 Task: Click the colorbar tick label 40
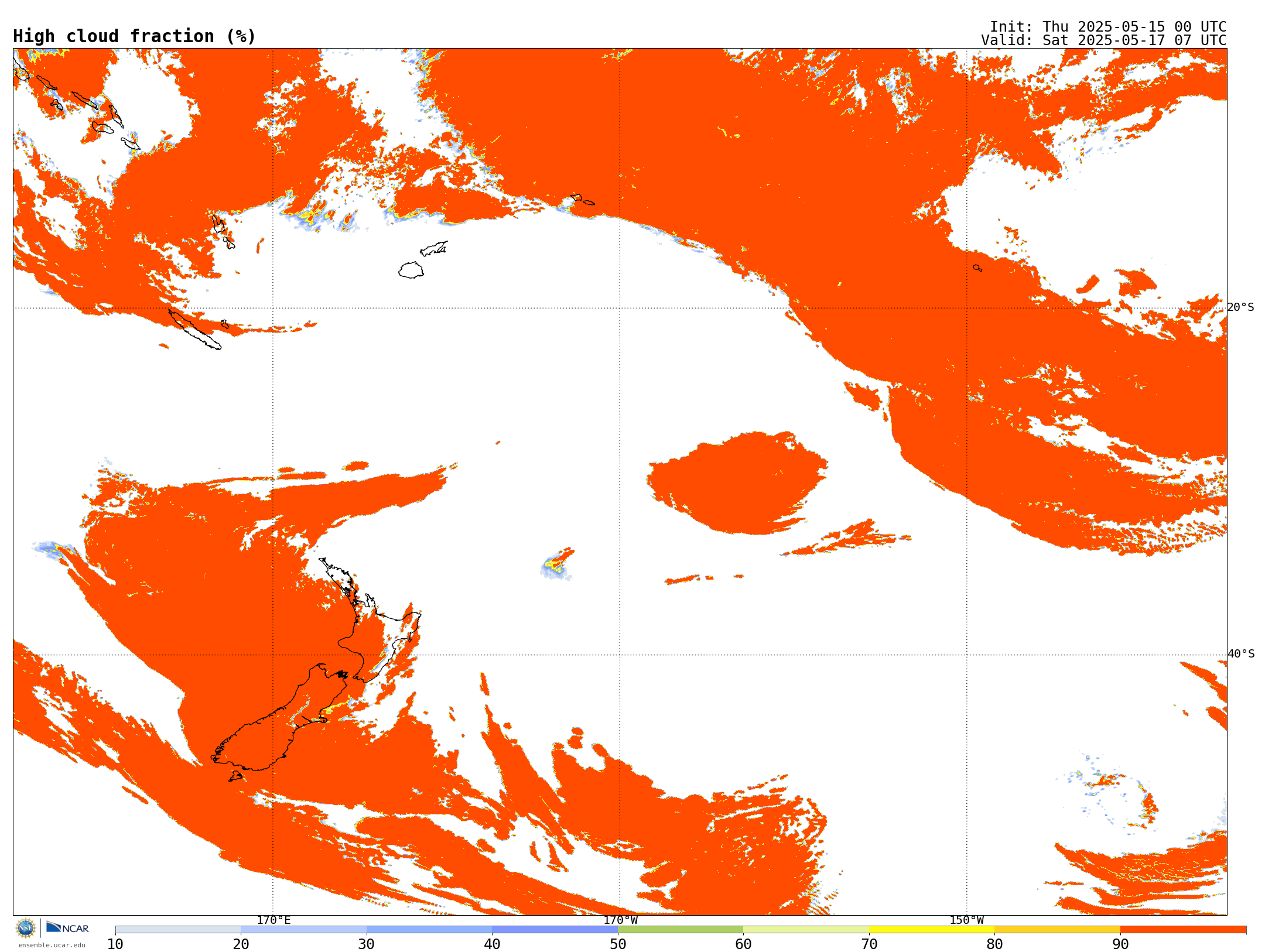[x=492, y=944]
